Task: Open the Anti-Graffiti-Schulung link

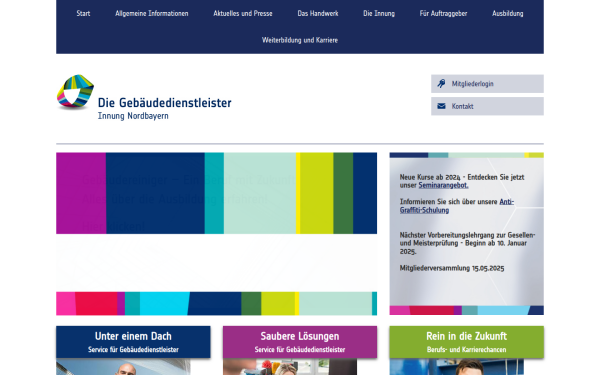Action: tap(457, 206)
